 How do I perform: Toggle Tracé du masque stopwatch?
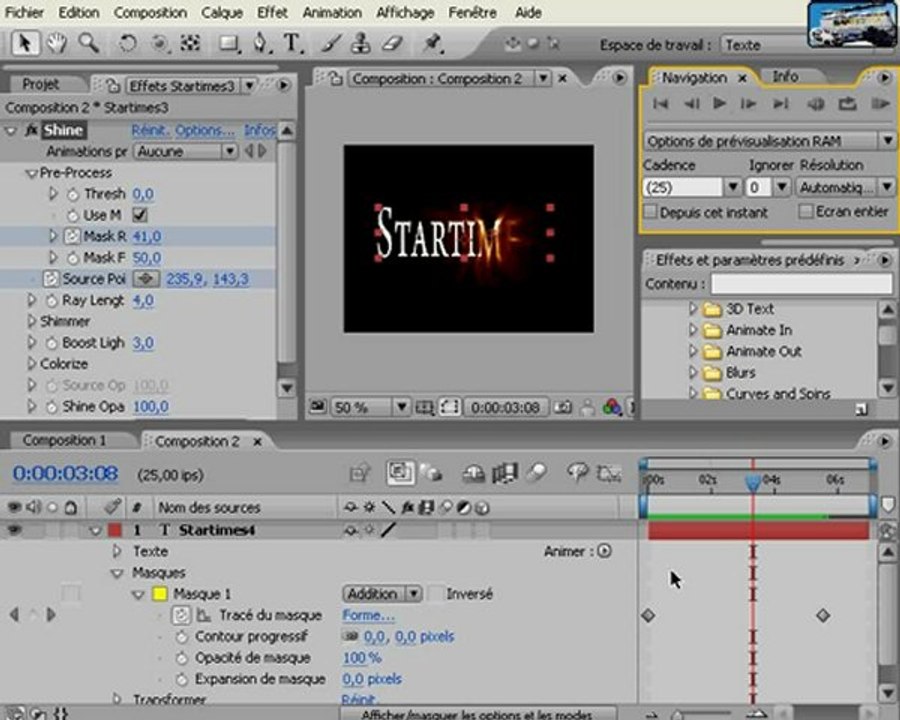coord(181,615)
